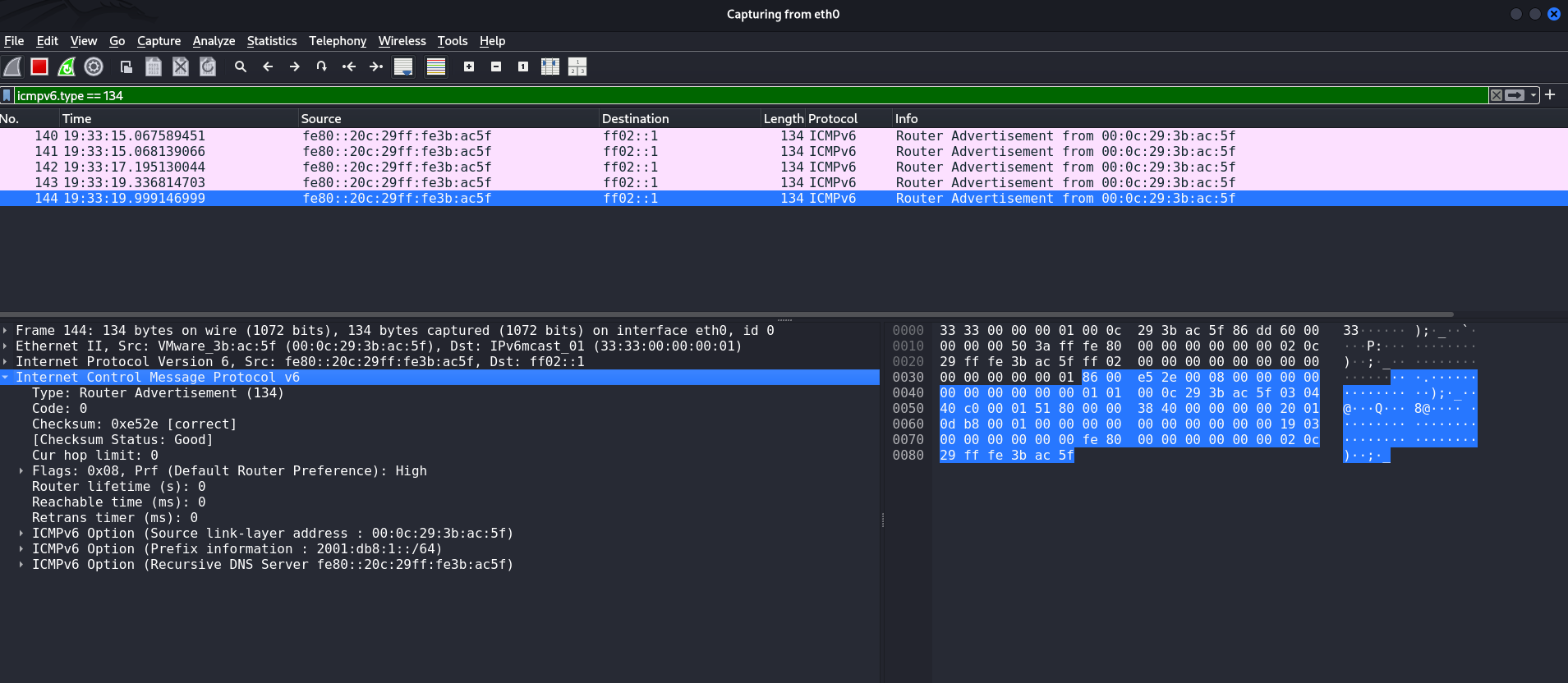The height and width of the screenshot is (683, 1568).
Task: Open a capture file icon
Action: (x=126, y=66)
